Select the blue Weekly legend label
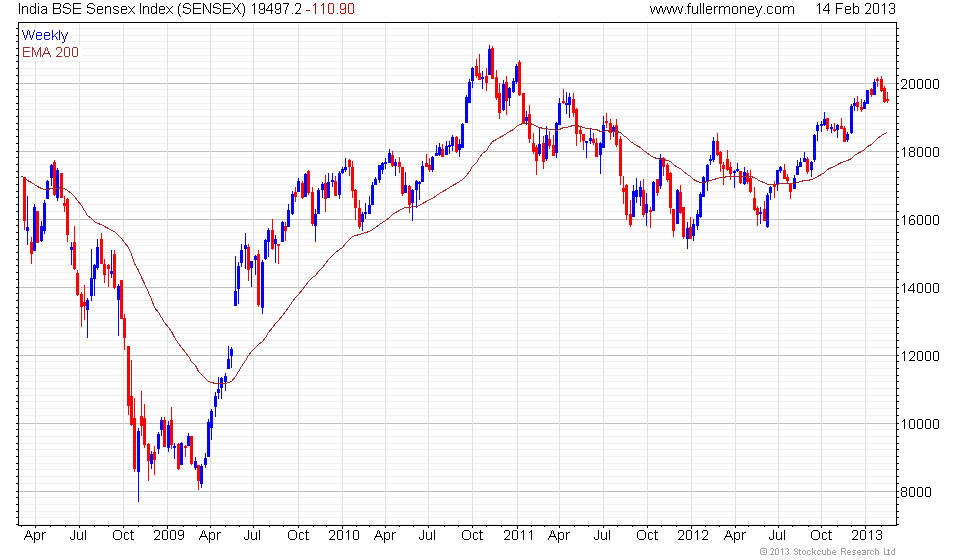 pyautogui.click(x=45, y=36)
